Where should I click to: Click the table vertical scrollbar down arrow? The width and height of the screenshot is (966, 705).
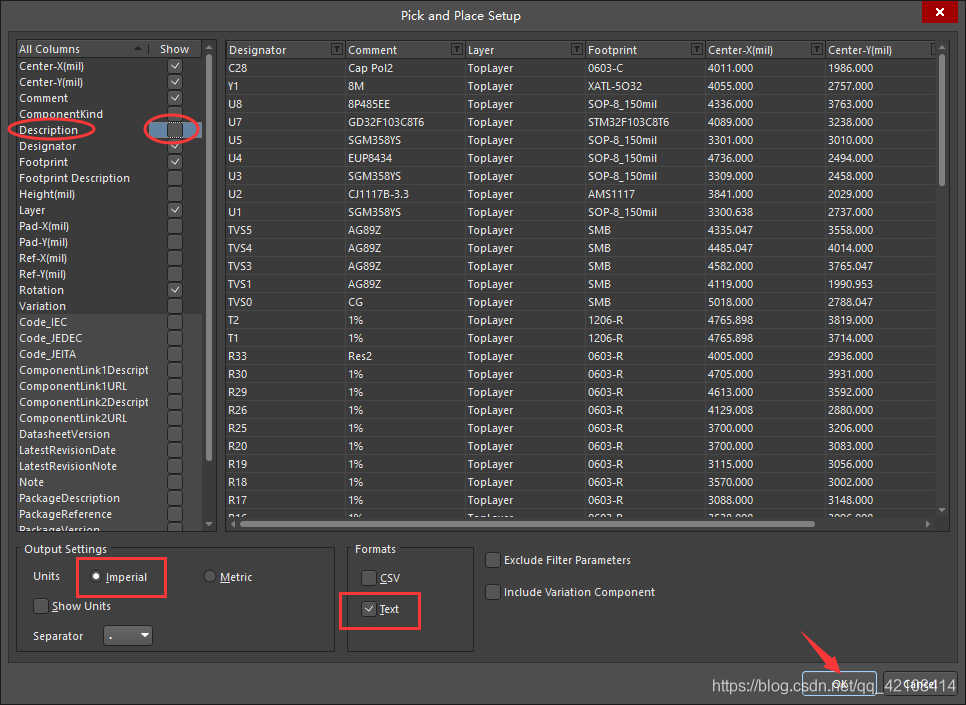[942, 510]
